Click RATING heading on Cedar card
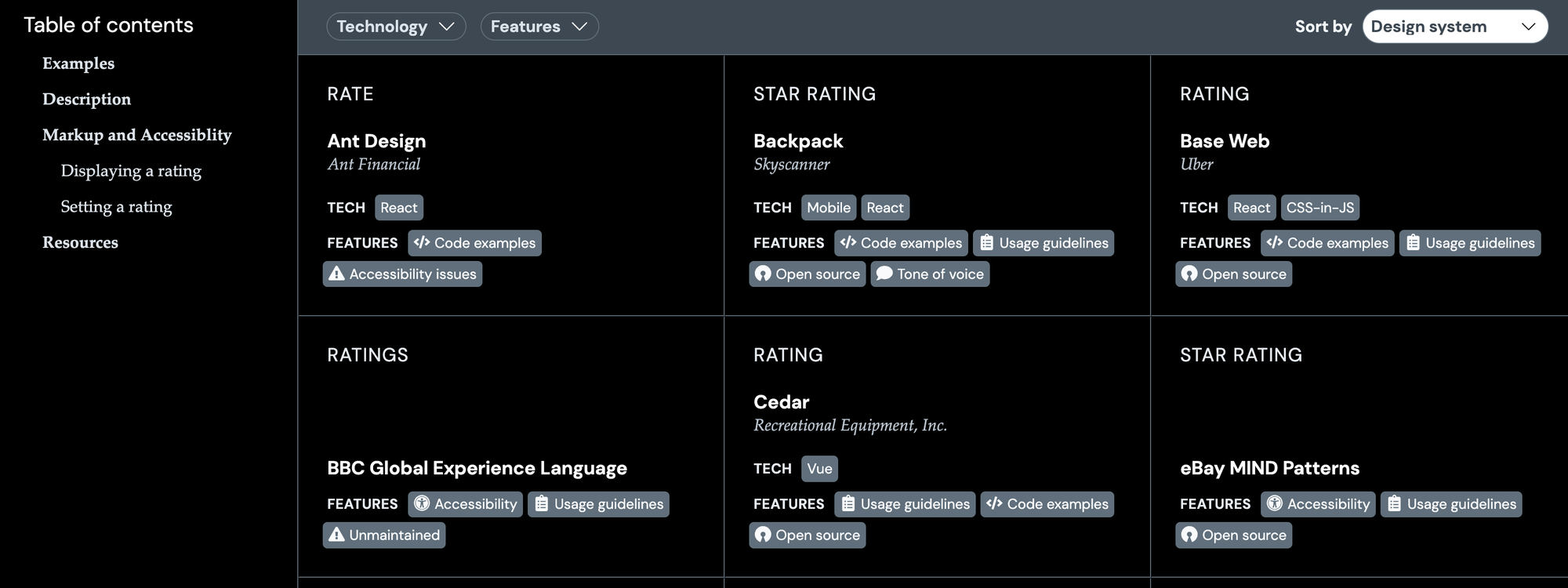Viewport: 1568px width, 588px height. [x=788, y=355]
